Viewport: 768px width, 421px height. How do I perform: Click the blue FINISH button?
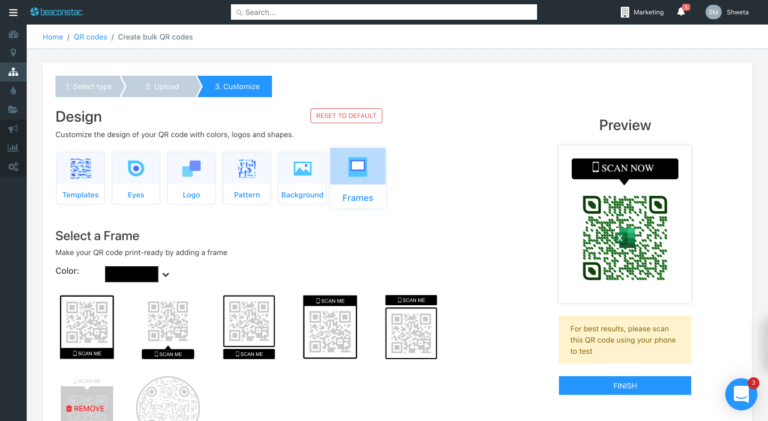click(x=625, y=386)
